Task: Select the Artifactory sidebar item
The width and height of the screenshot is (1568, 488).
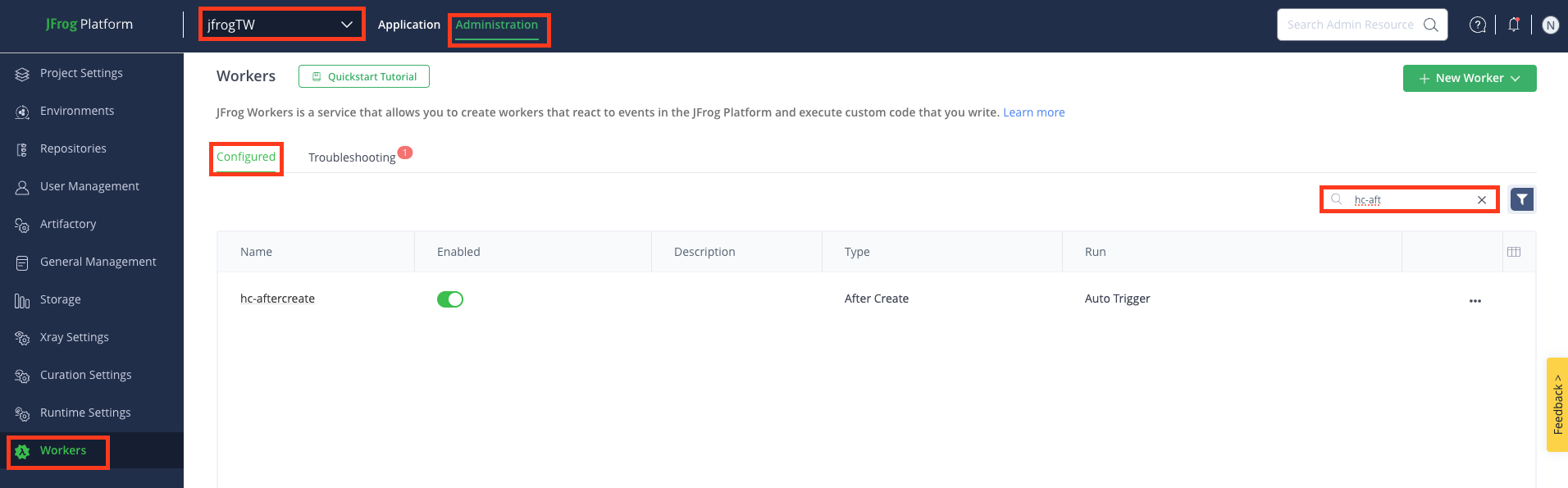Action: click(x=70, y=224)
